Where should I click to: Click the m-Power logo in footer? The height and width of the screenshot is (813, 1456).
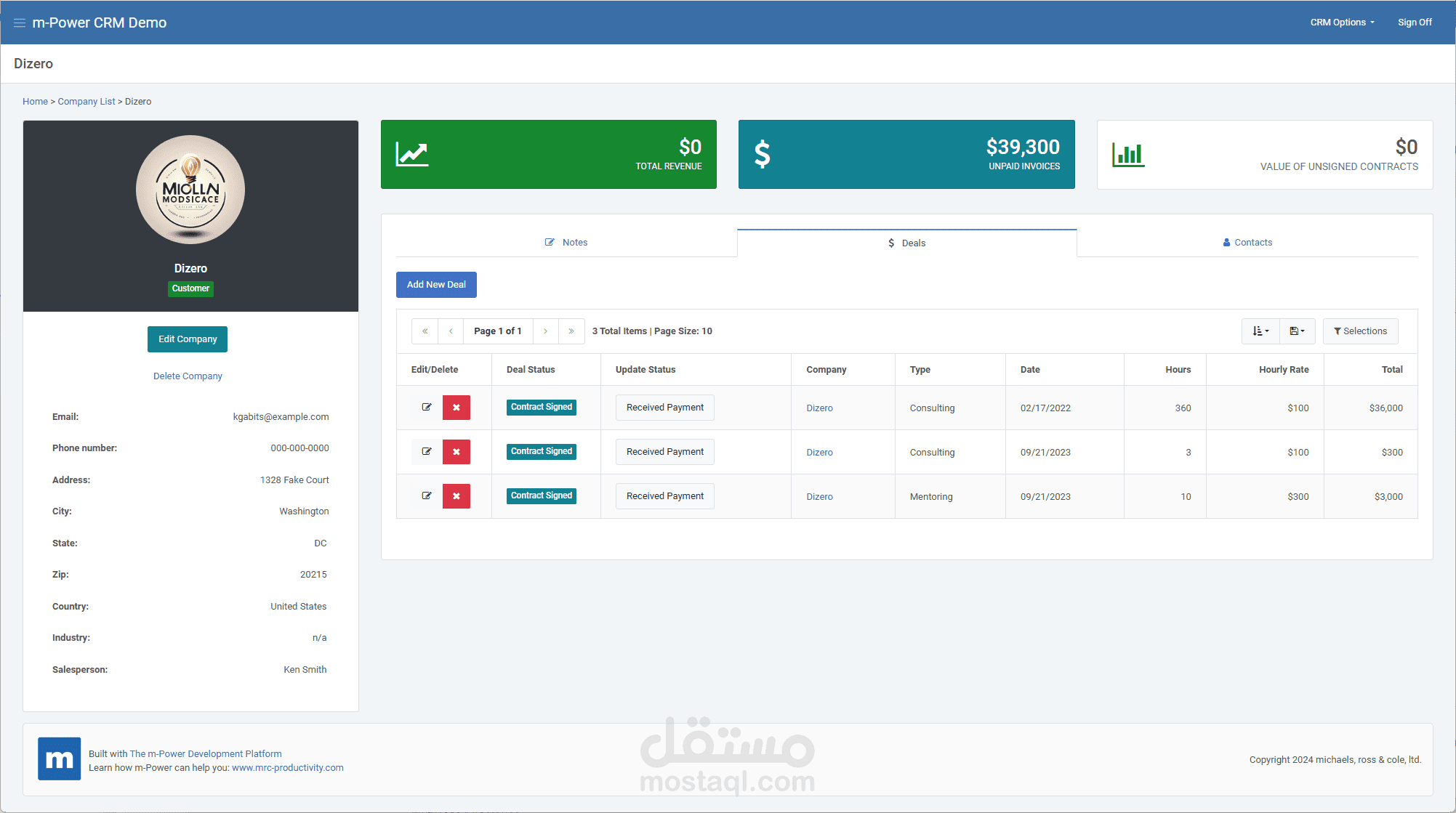coord(59,759)
